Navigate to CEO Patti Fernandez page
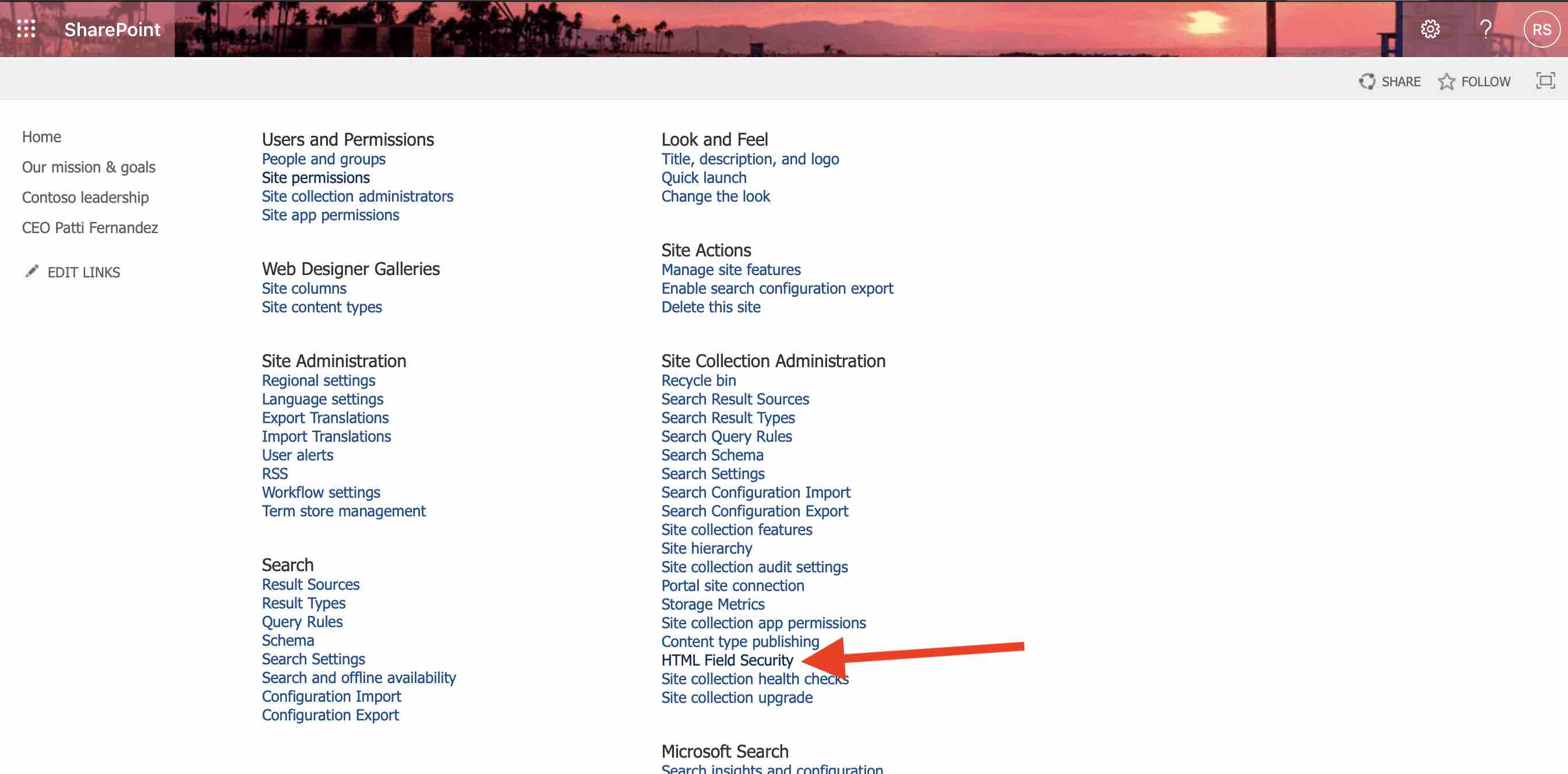 pyautogui.click(x=90, y=227)
